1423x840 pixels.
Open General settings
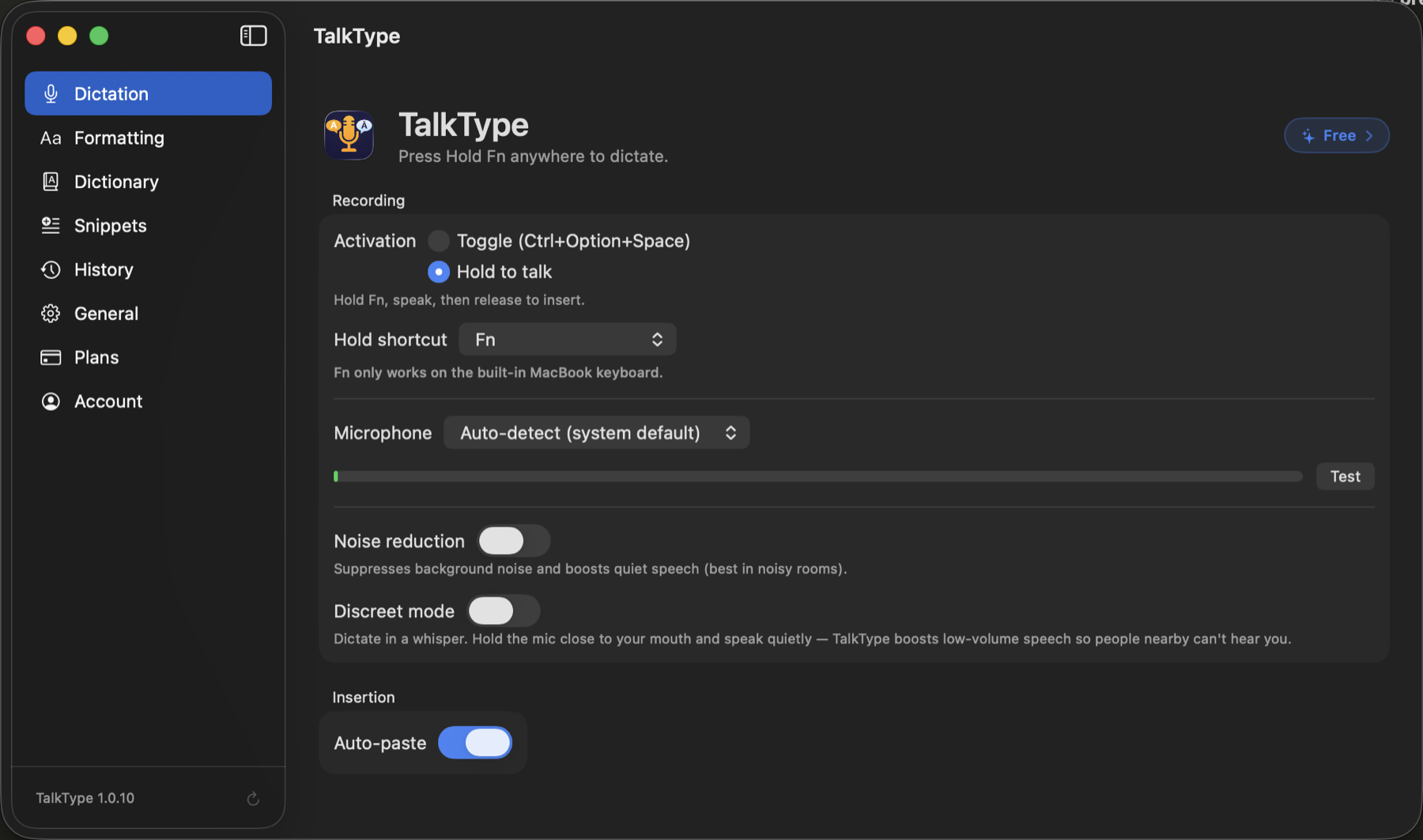point(148,314)
